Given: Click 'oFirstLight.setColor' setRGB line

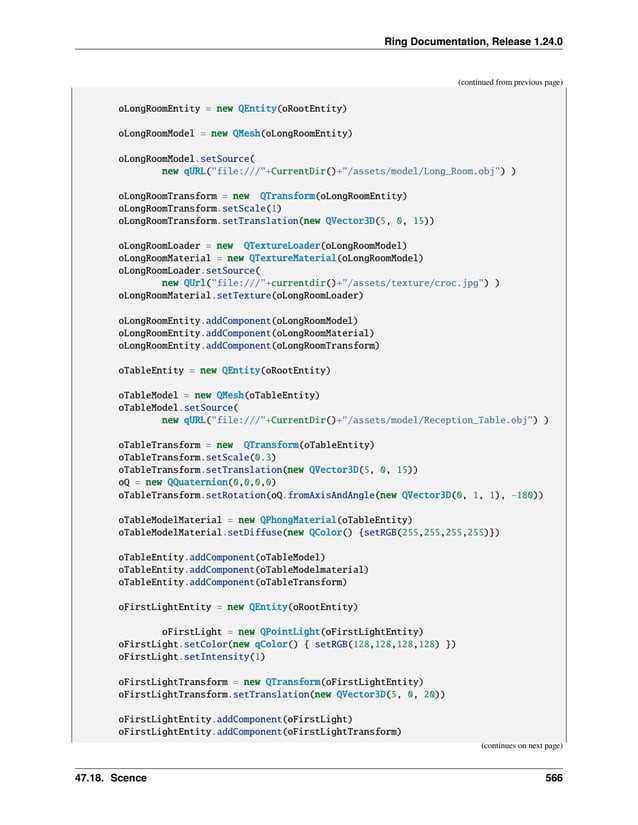Looking at the screenshot, I should pos(287,645).
